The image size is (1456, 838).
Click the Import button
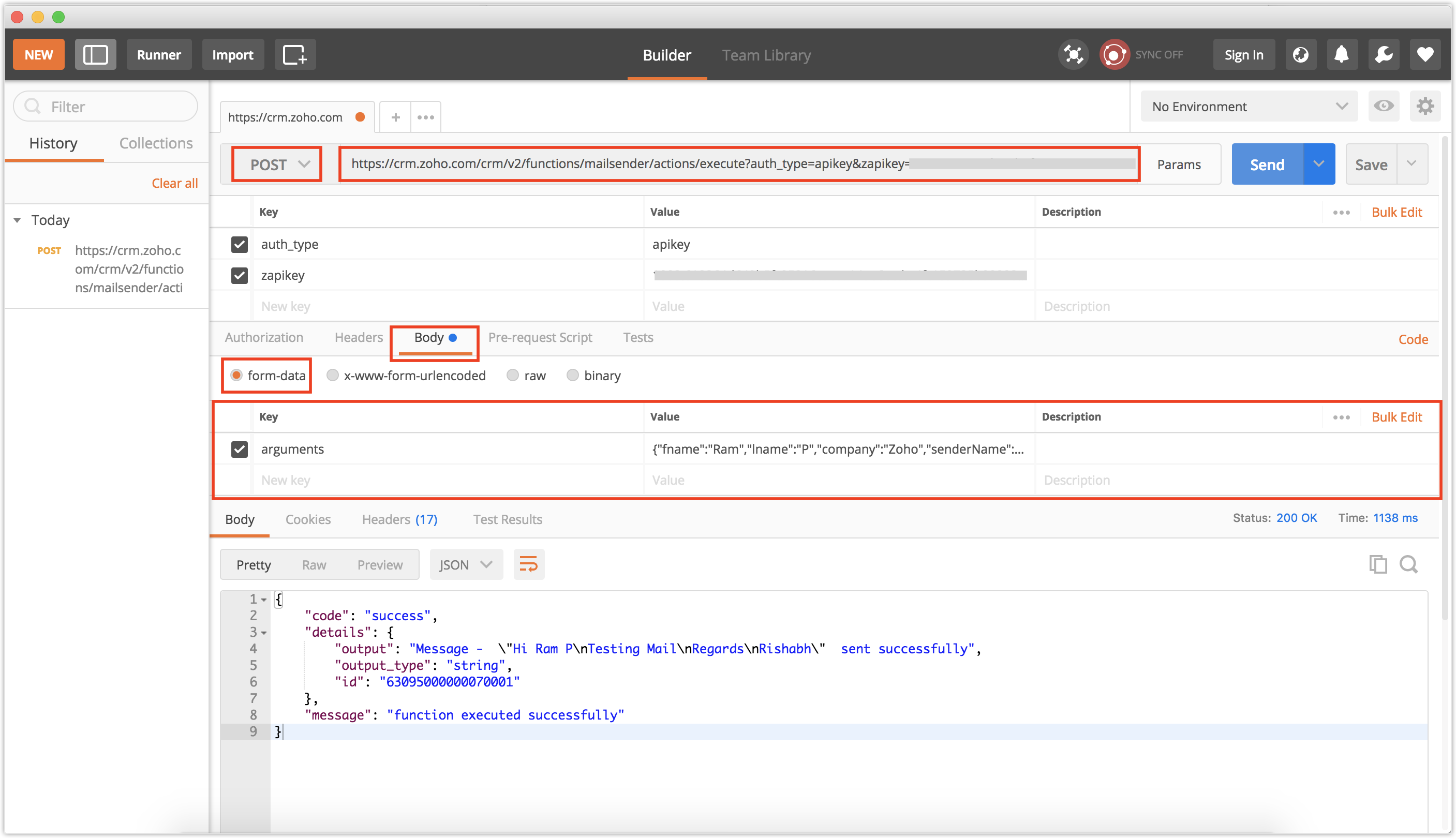(233, 55)
